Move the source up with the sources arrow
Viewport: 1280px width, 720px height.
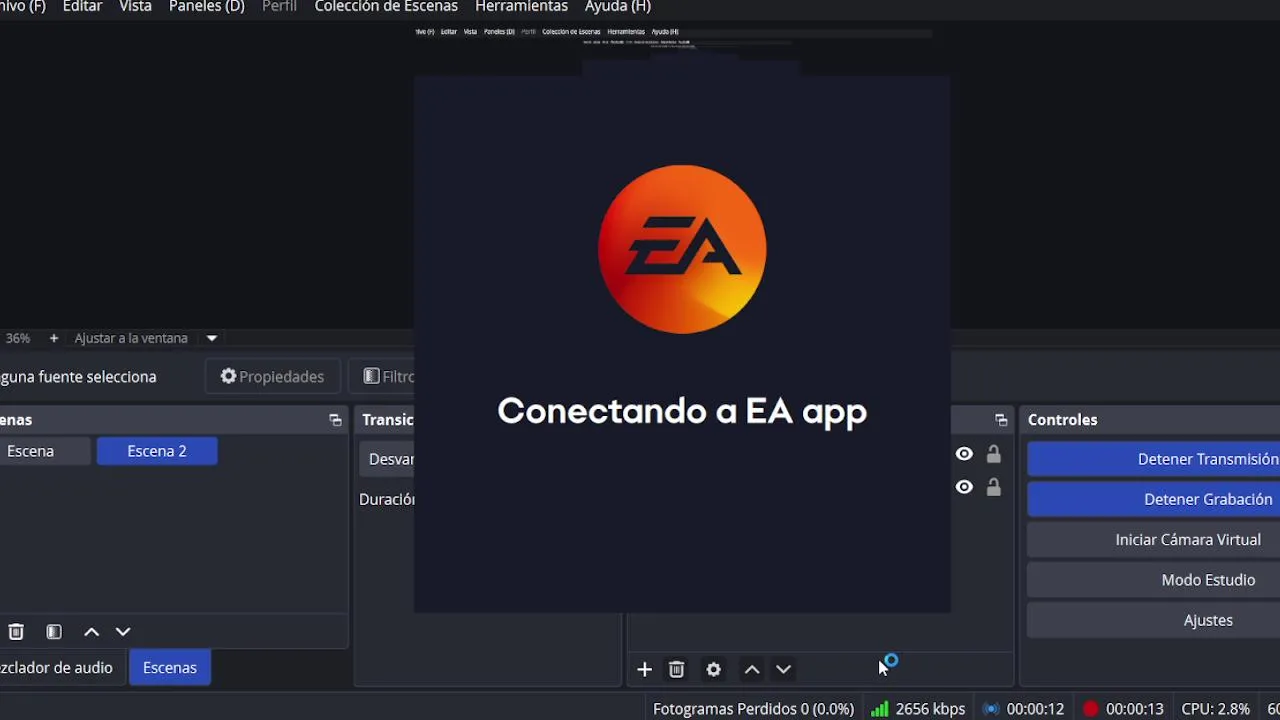752,669
